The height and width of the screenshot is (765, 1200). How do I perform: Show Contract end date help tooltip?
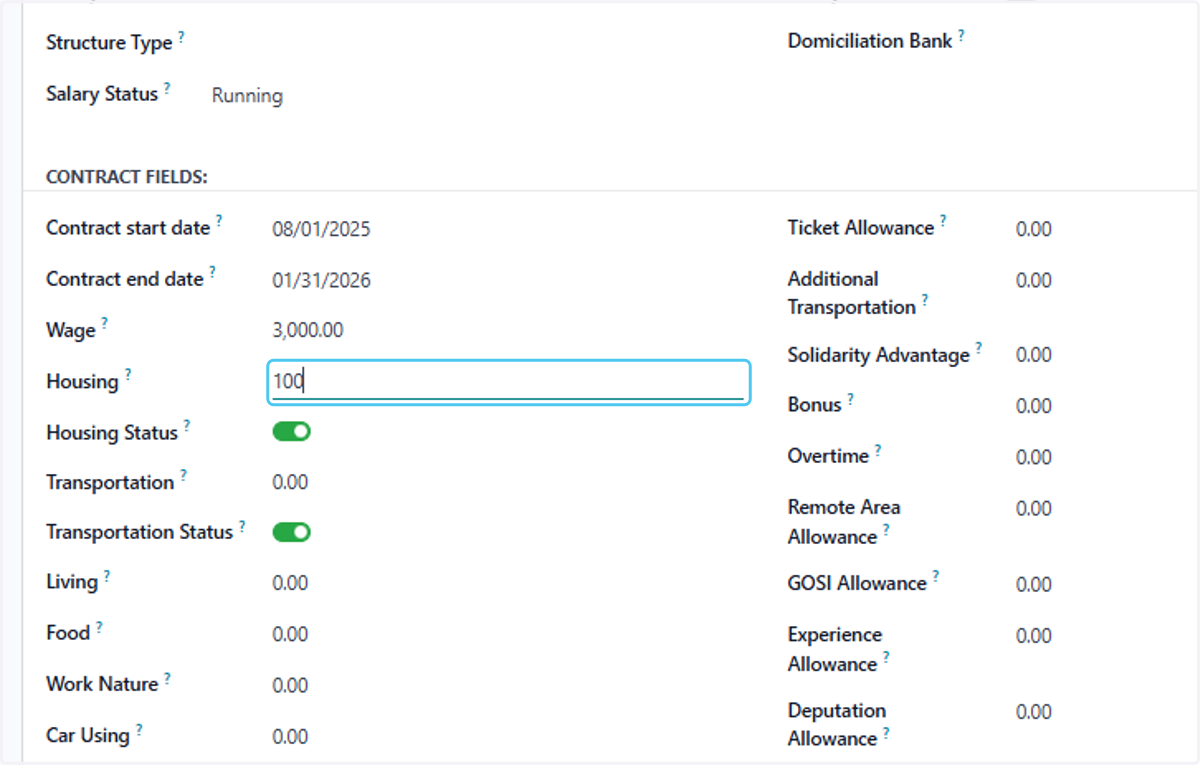coord(212,273)
